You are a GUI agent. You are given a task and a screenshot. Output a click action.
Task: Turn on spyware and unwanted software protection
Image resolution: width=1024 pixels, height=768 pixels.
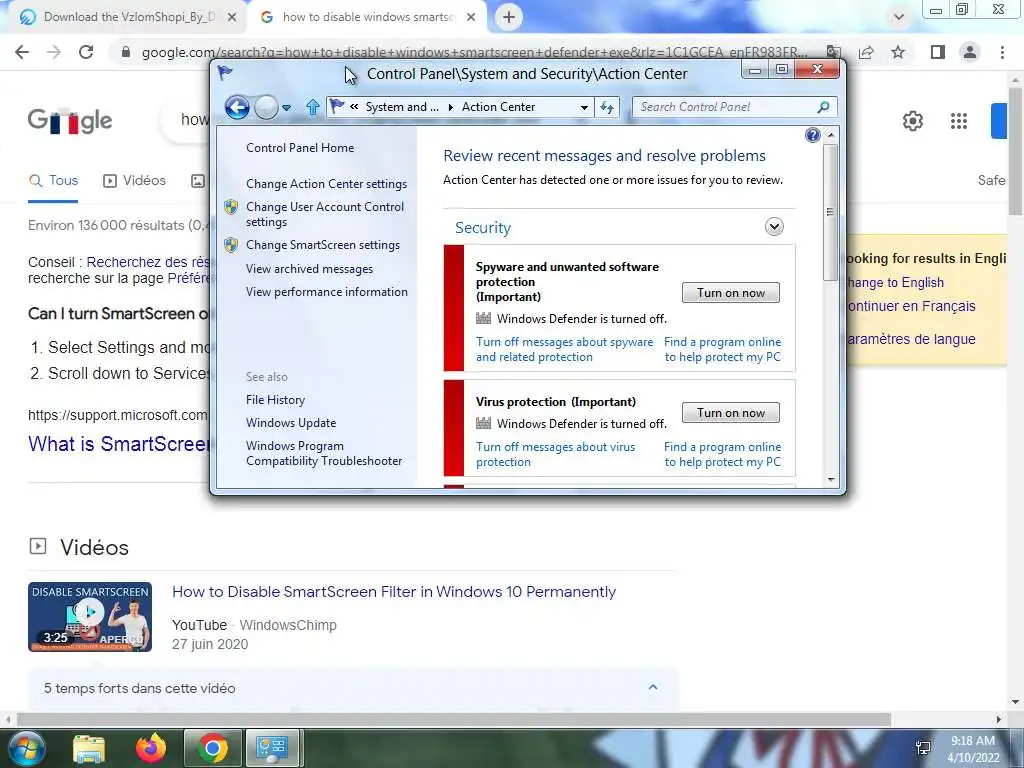[x=731, y=293]
